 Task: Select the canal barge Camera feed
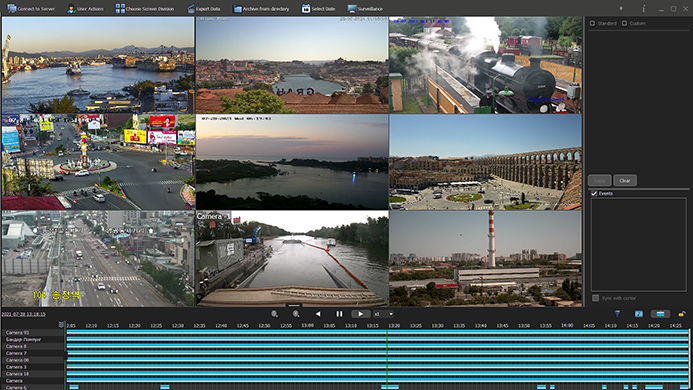click(292, 259)
